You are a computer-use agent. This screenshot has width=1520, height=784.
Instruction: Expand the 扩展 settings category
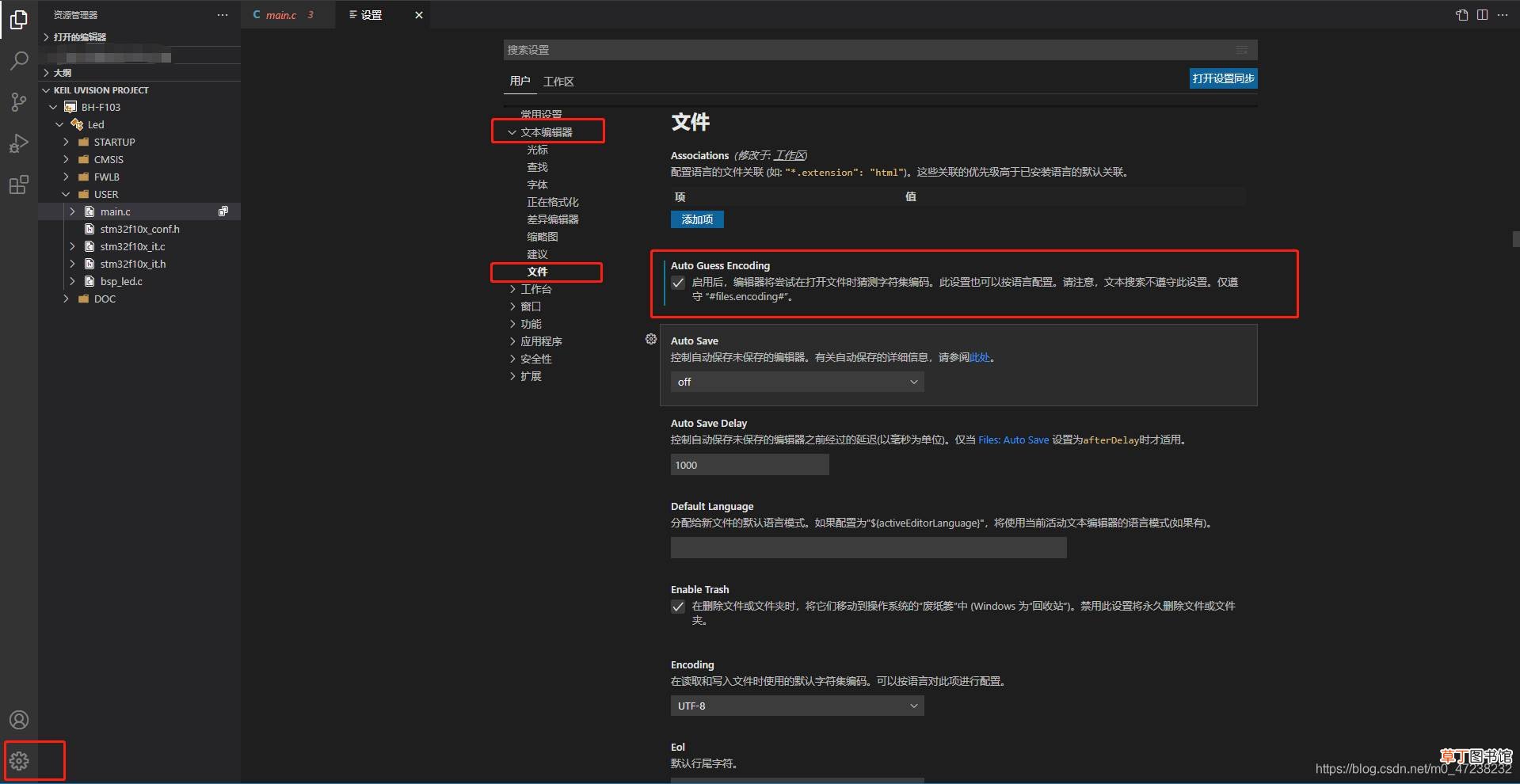coord(512,376)
